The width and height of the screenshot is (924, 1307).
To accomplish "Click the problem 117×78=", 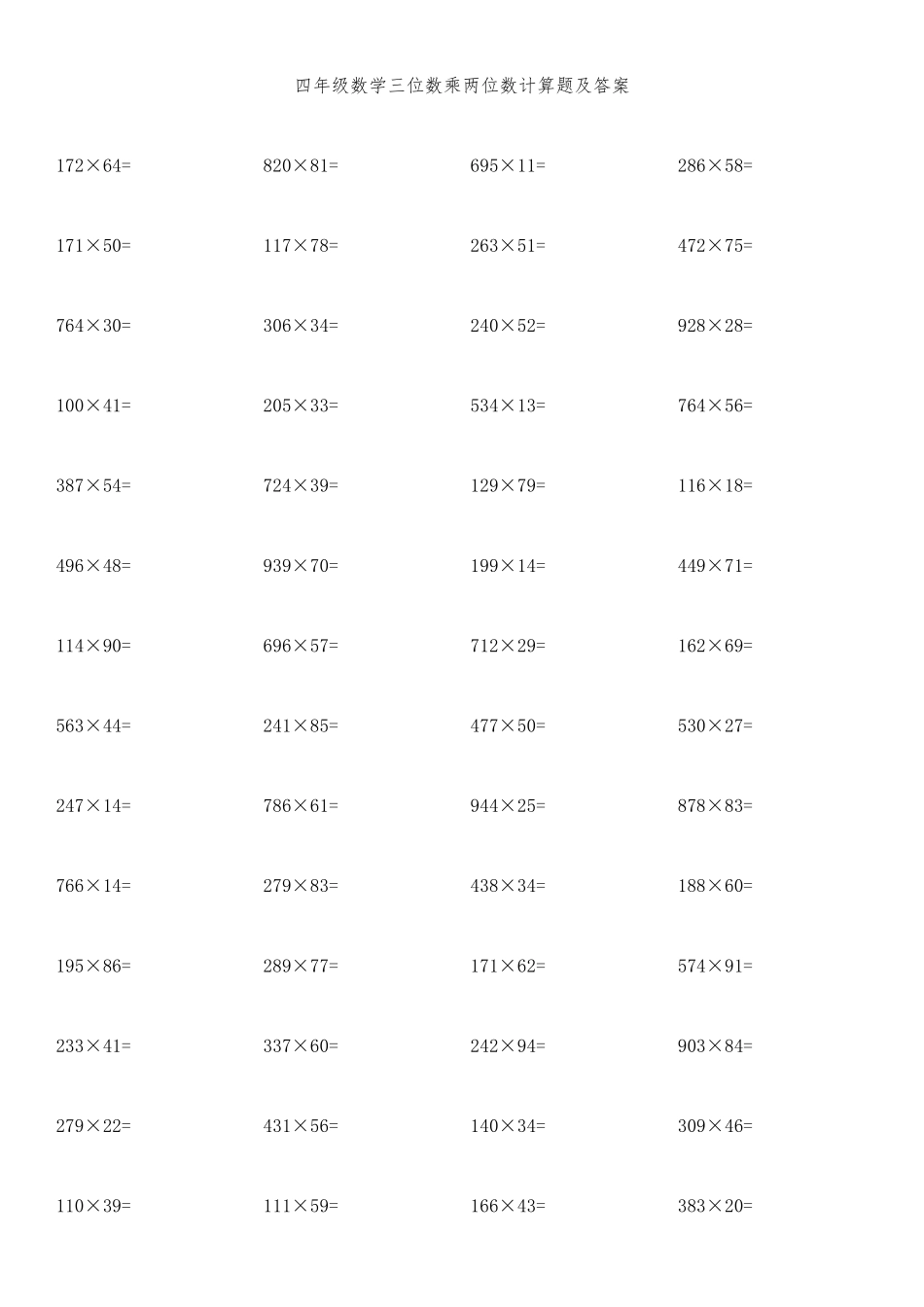I will (x=301, y=246).
